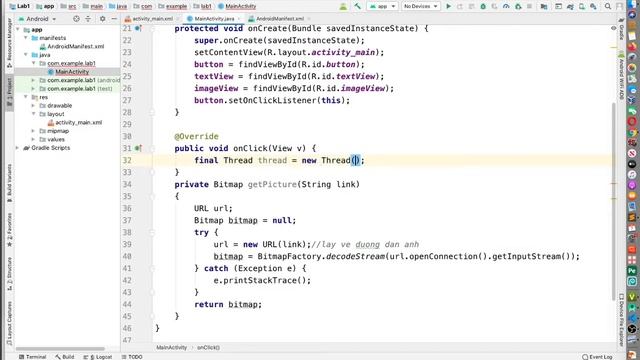This screenshot has height=360, width=640.
Task: Open the Search Everywhere magnifier icon
Action: point(608,6)
